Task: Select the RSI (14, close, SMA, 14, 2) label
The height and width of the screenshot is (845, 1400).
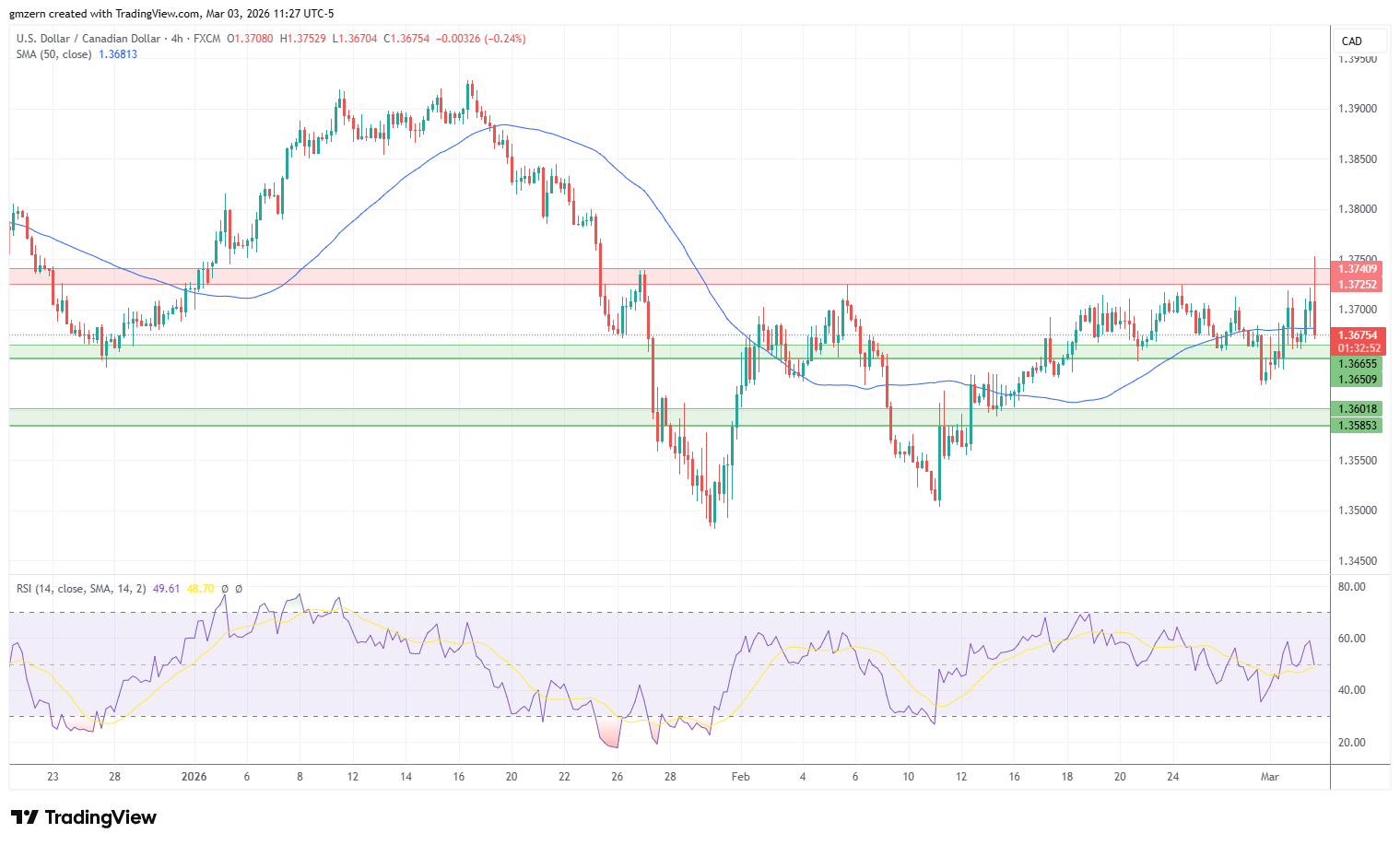Action: [81, 589]
